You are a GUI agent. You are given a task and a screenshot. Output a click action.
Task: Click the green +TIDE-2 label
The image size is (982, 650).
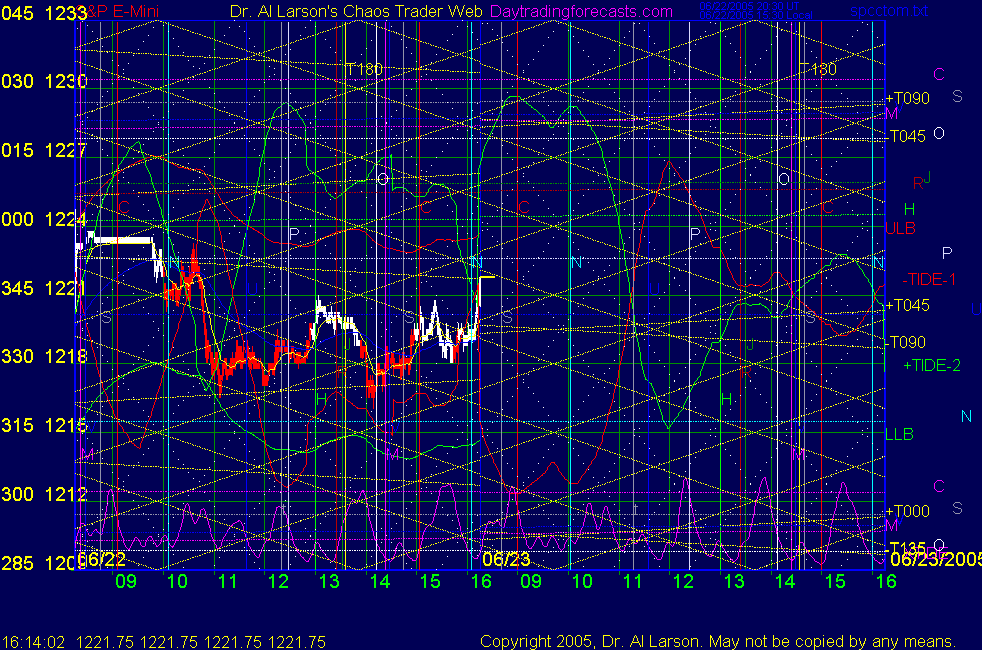click(x=932, y=365)
